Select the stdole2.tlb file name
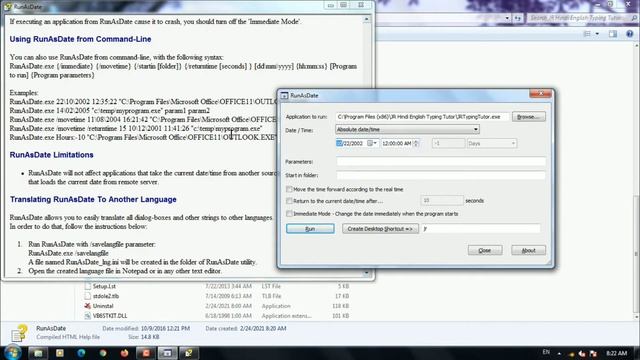Viewport: 640px width, 360px height. (x=106, y=296)
